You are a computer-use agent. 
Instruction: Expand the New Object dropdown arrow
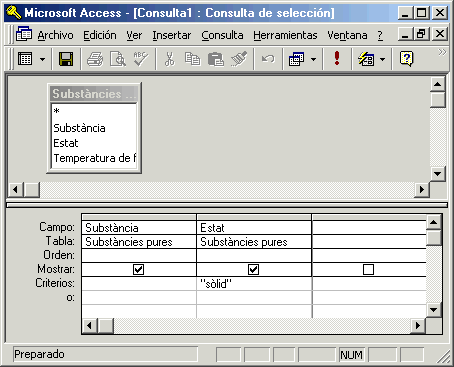point(383,60)
